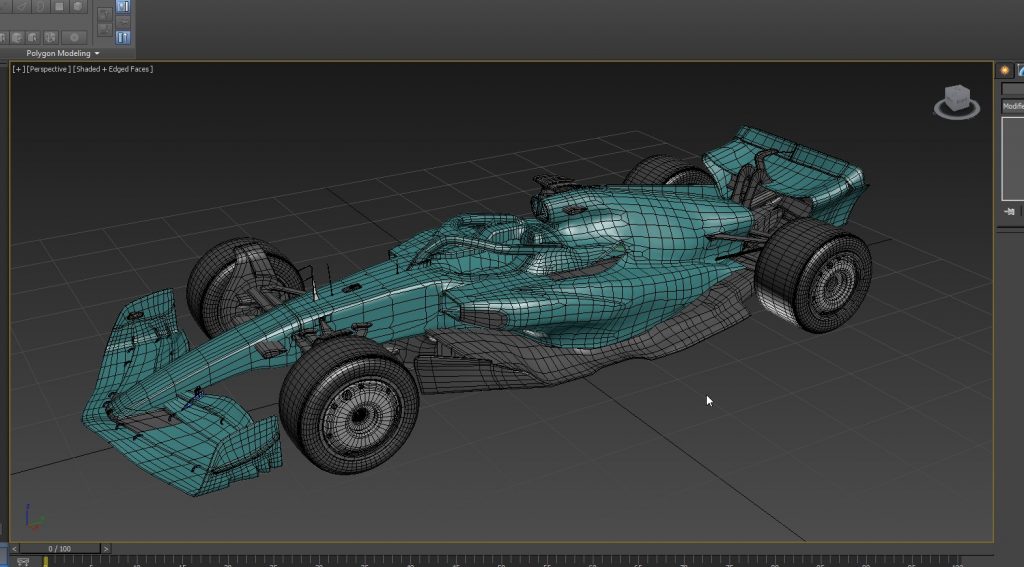
Task: Open the Modify command panel tab
Action: pos(1020,70)
